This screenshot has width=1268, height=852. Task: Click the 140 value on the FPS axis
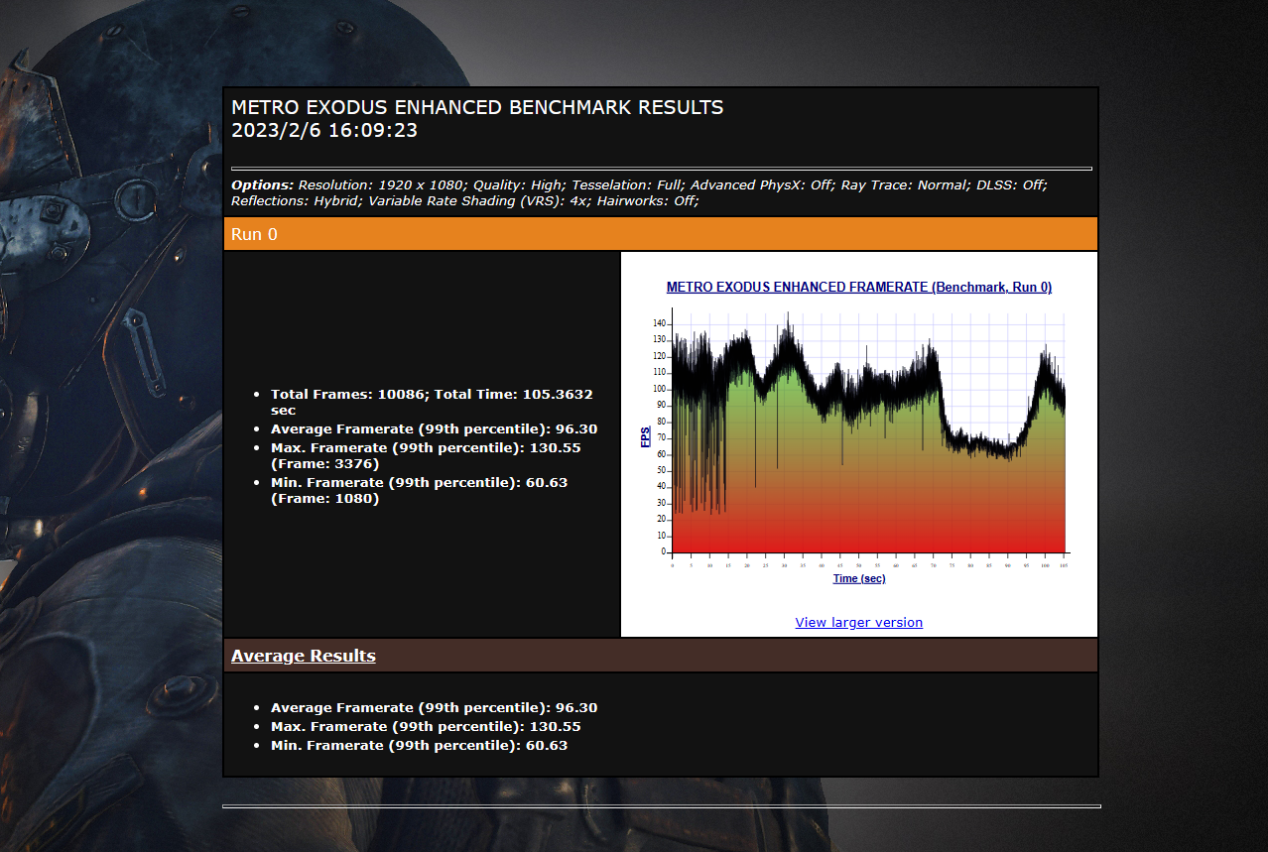click(x=659, y=324)
